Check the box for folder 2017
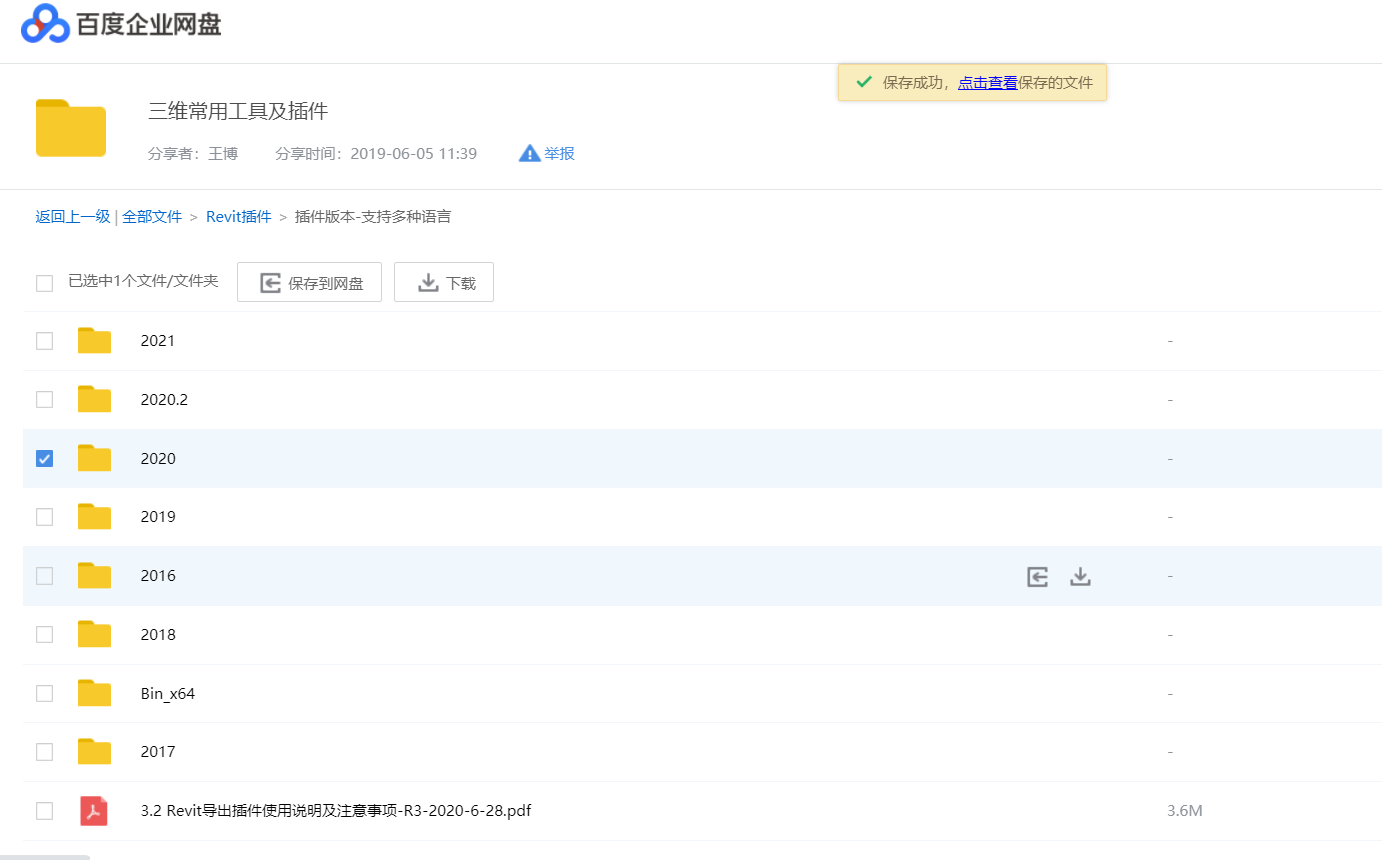Image resolution: width=1382 pixels, height=860 pixels. pyautogui.click(x=44, y=752)
